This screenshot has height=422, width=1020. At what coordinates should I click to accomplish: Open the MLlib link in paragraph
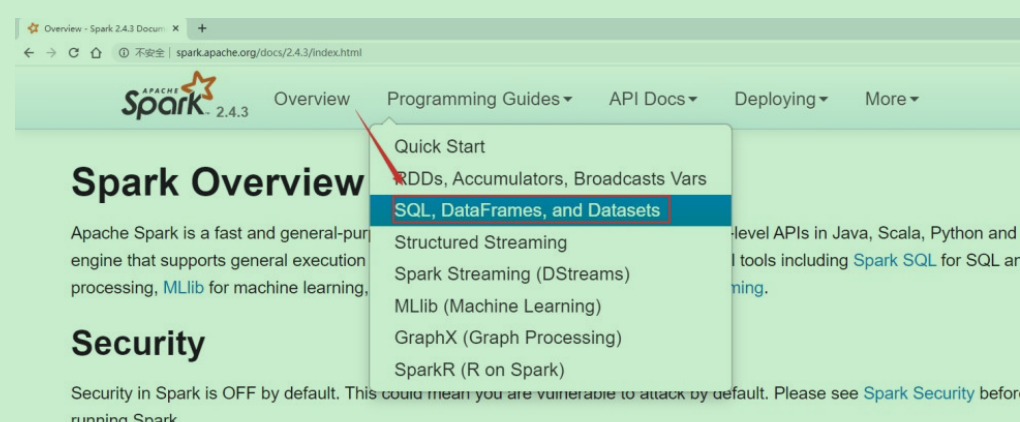(x=183, y=287)
